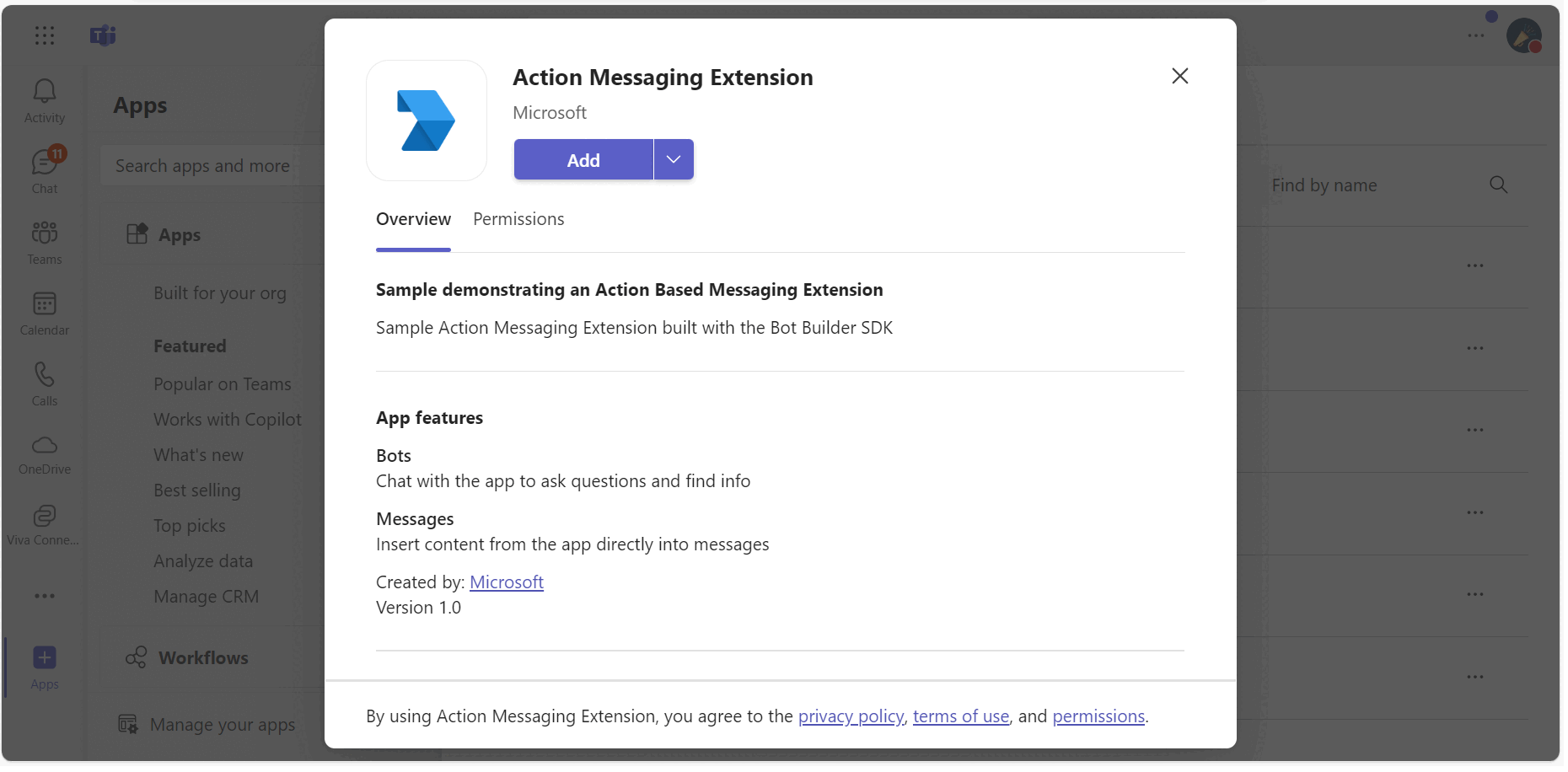Screen dimensions: 1568x772
Task: Open more options from the sidebar ellipsis
Action: 44,596
